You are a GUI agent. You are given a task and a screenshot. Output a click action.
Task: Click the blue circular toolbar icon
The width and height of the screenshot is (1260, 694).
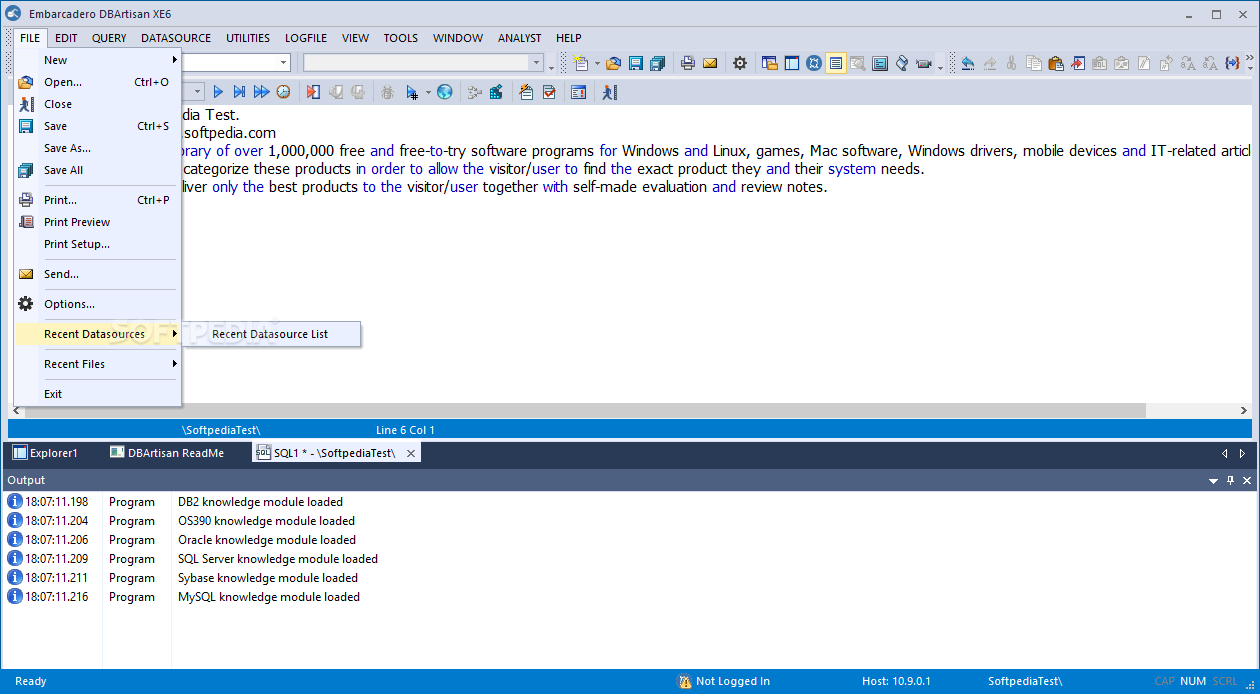[814, 63]
